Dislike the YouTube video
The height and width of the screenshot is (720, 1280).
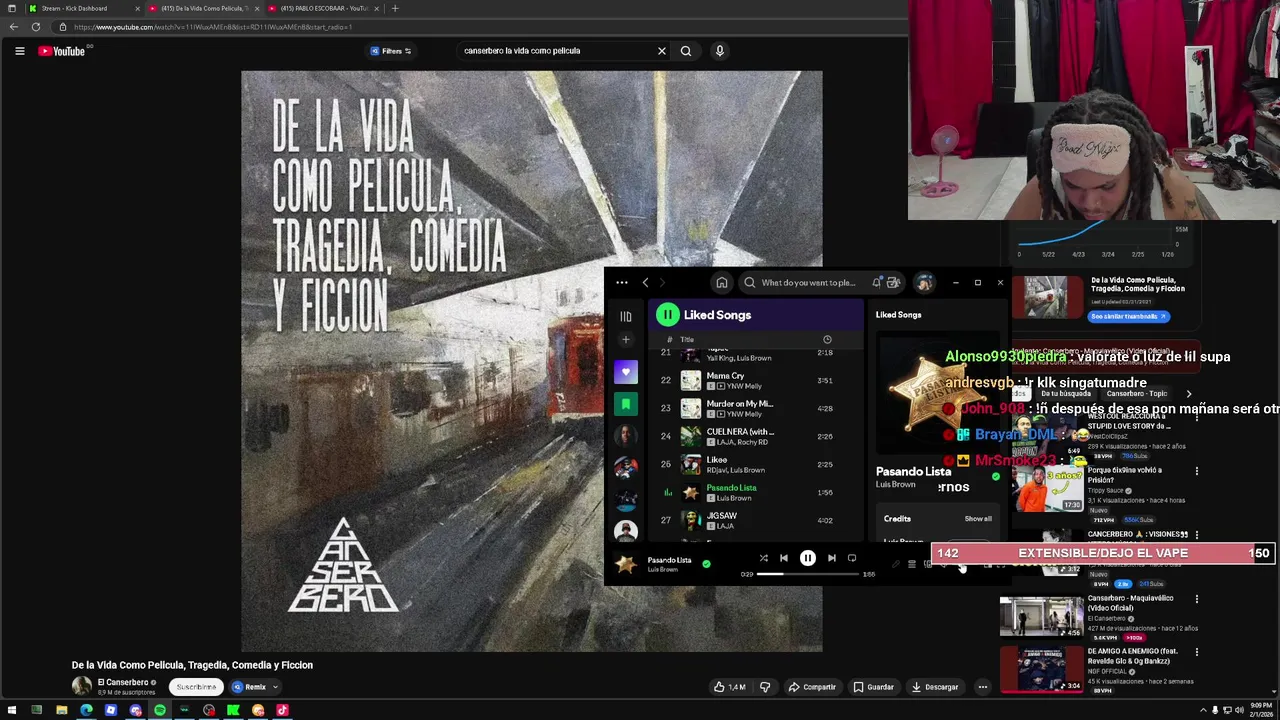765,687
